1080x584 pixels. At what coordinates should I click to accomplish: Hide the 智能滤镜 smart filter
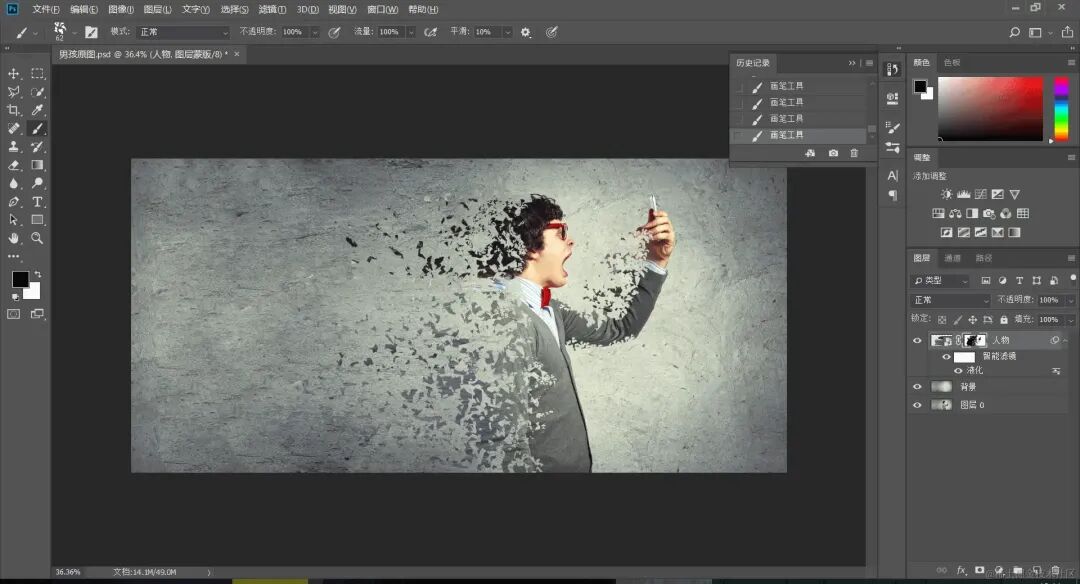click(946, 357)
